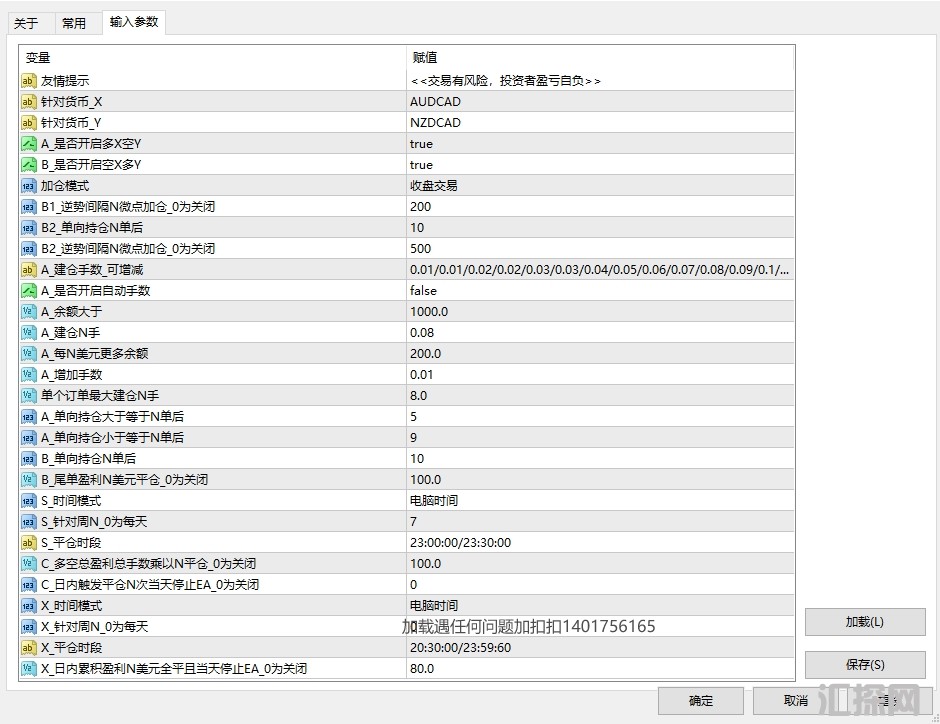Edit the NZDCAD value field
The image size is (940, 724).
(600, 123)
